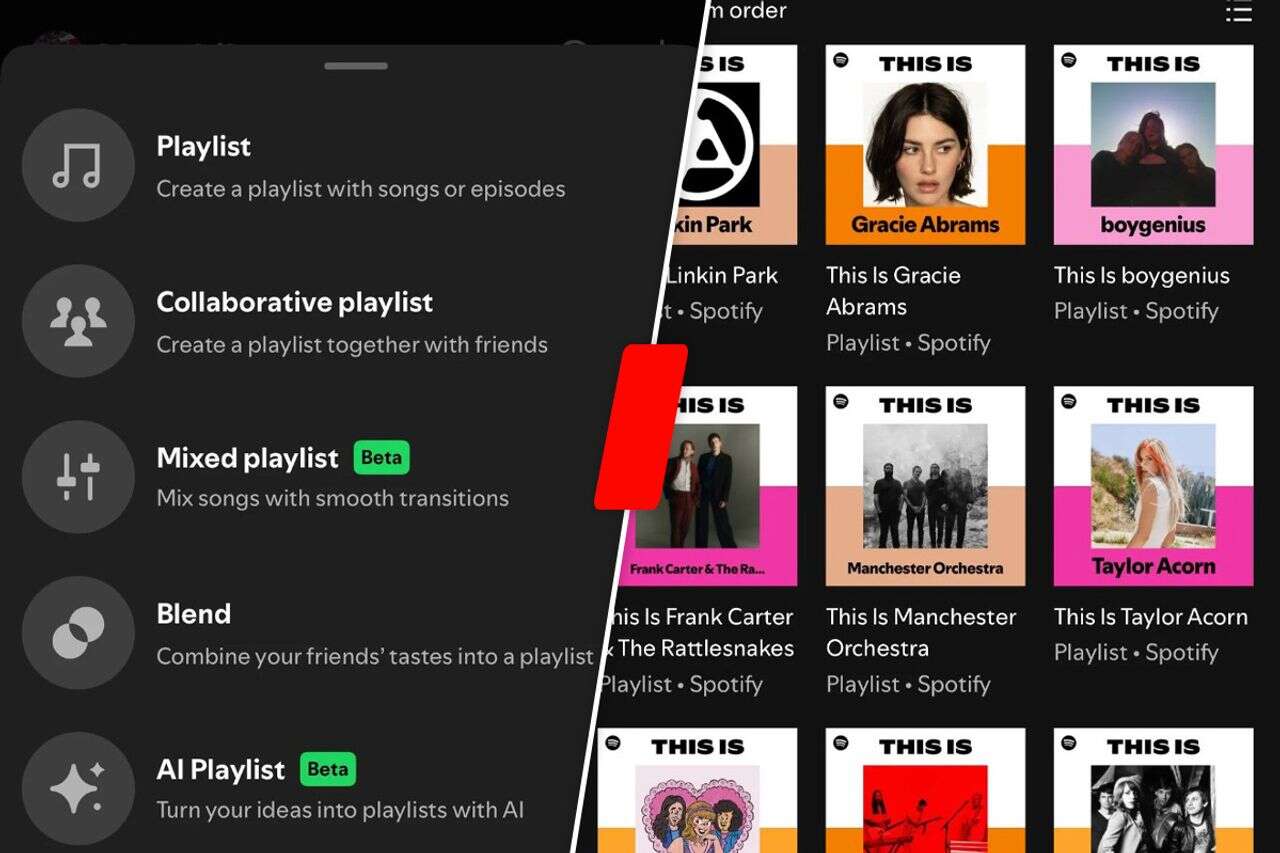Click the This Is boygenius cover thumbnail
This screenshot has width=1280, height=853.
point(1152,144)
